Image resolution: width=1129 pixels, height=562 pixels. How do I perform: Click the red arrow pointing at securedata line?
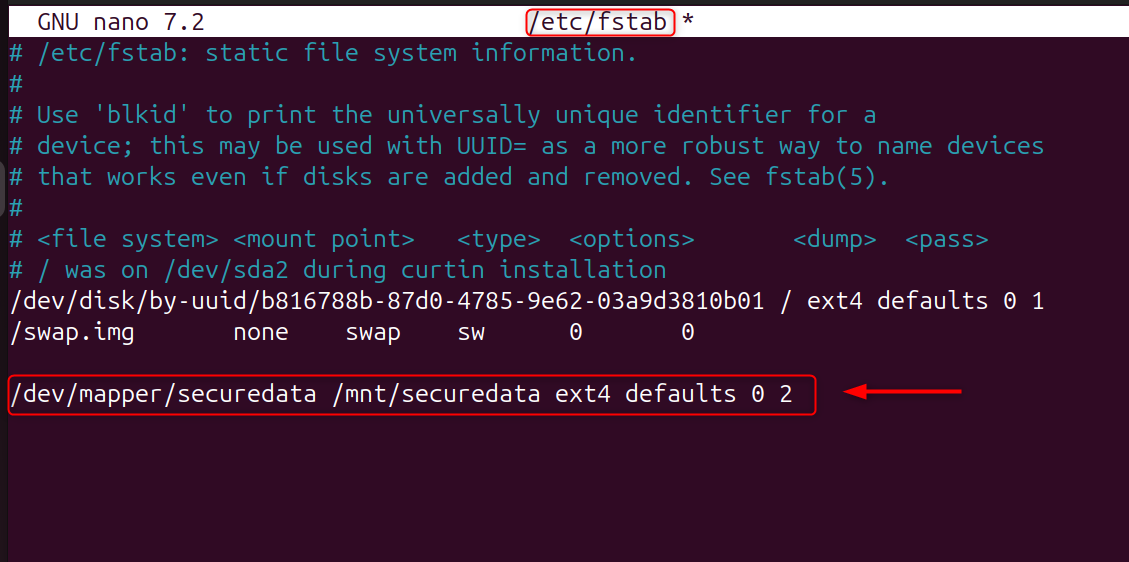[x=903, y=392]
